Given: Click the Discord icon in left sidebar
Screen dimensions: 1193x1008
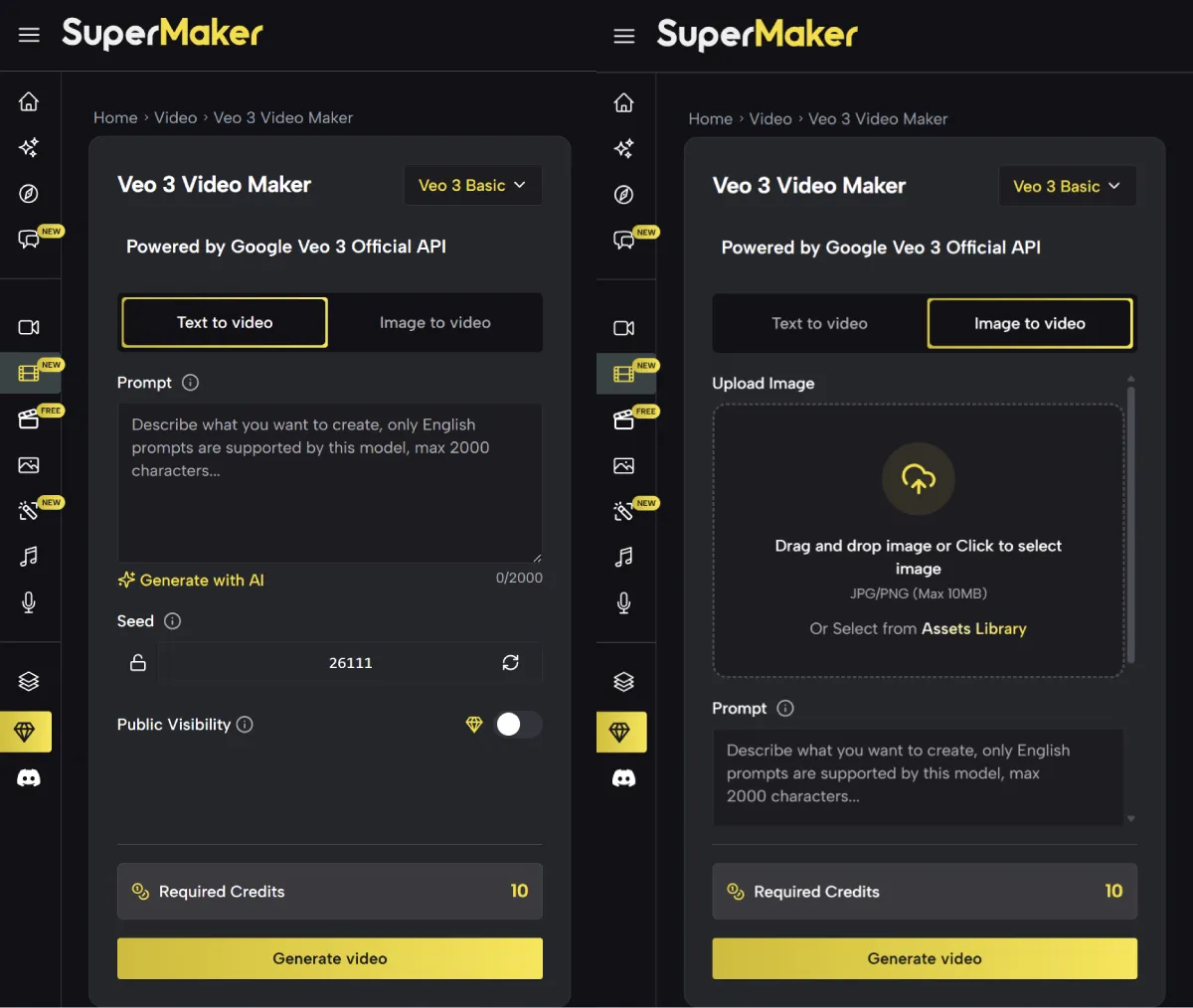Looking at the screenshot, I should click(x=29, y=778).
